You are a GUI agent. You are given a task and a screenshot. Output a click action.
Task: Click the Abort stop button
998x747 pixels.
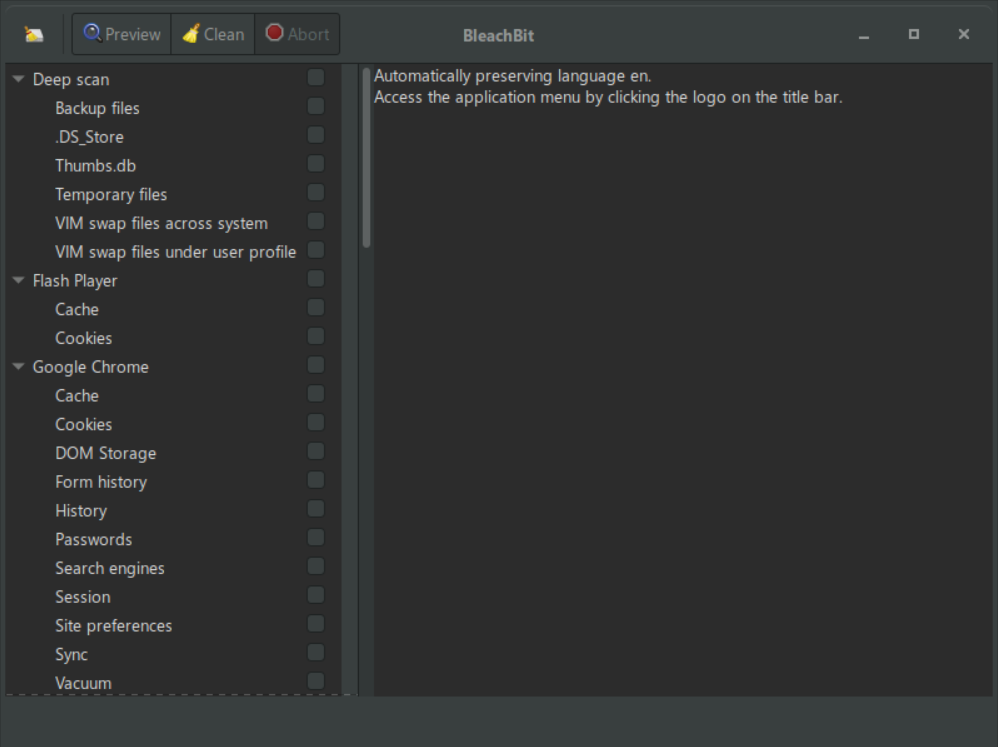[x=297, y=34]
